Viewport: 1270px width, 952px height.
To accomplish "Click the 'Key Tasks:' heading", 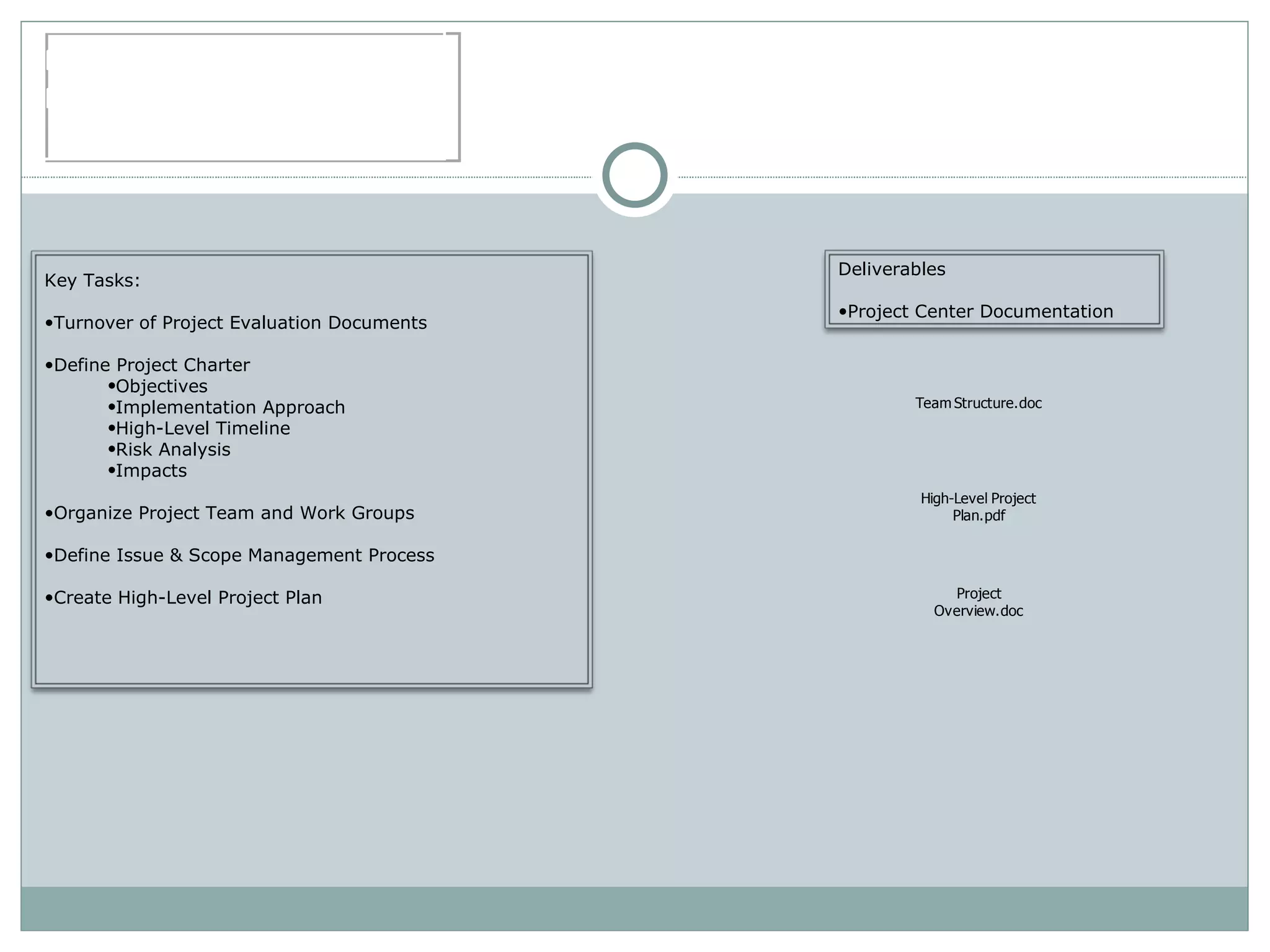I will (92, 281).
